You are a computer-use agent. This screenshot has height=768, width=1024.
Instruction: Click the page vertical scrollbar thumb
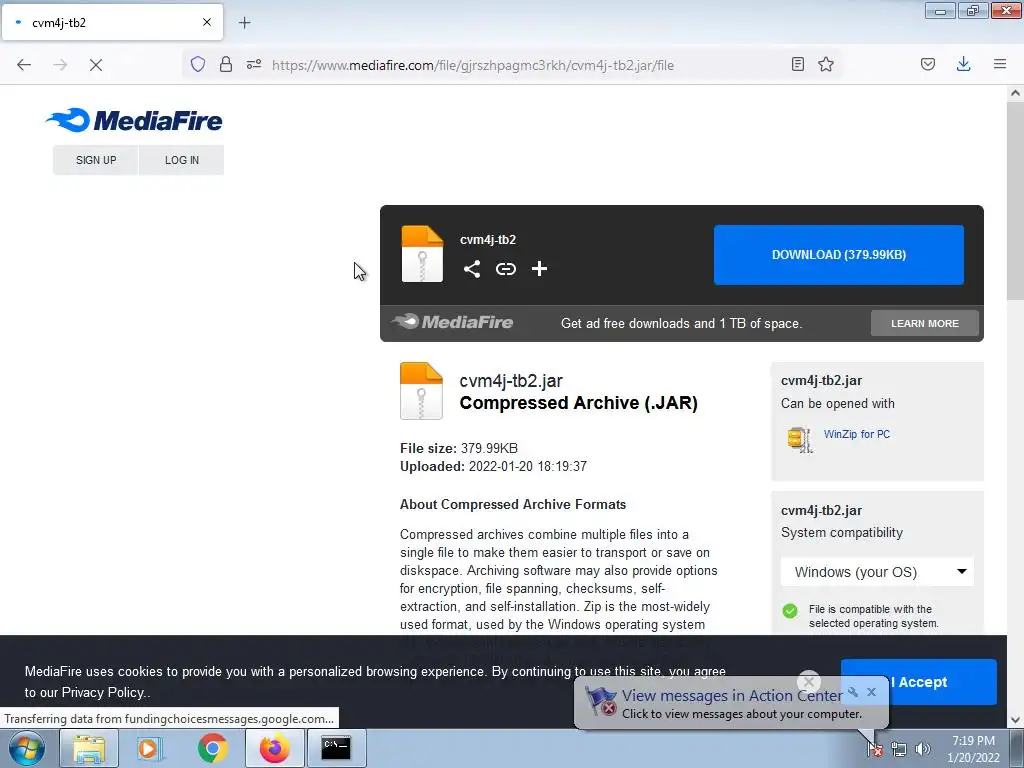(1015, 201)
